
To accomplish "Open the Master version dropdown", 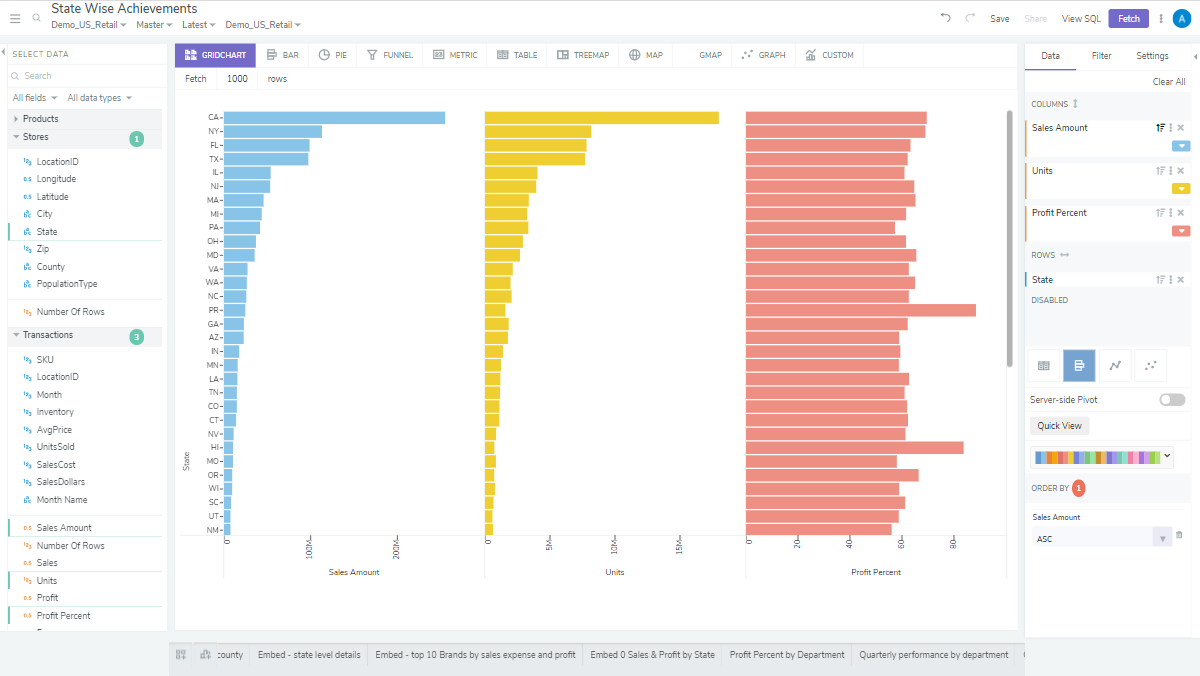I will pyautogui.click(x=154, y=24).
